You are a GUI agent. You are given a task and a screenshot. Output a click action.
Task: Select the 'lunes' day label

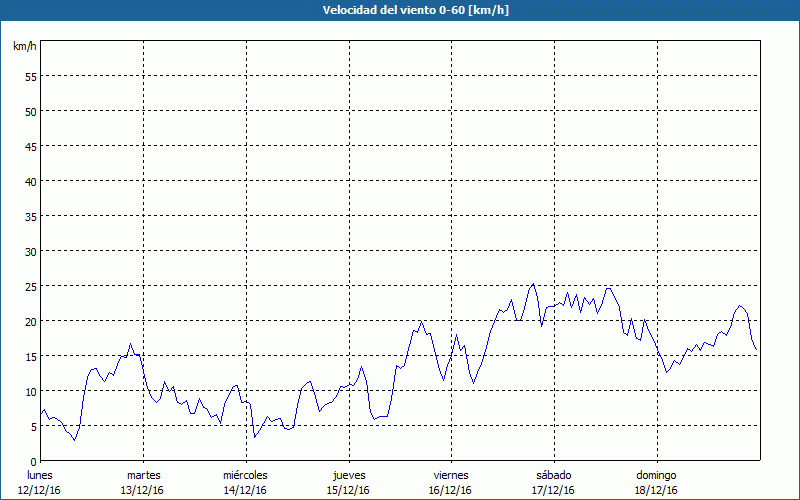click(40, 475)
